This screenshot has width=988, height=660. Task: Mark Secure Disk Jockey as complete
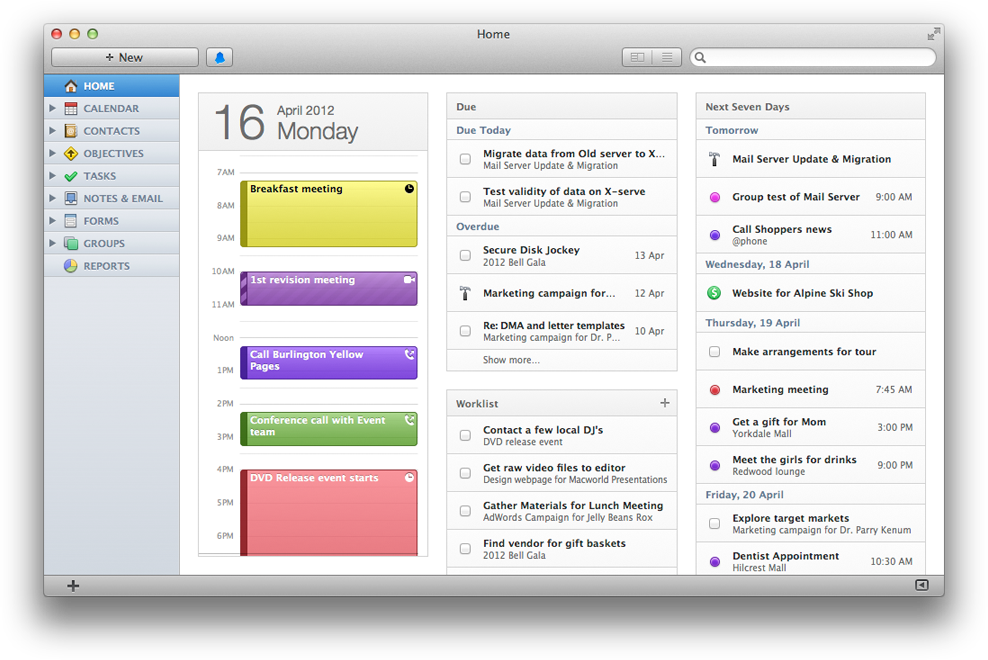coord(465,255)
